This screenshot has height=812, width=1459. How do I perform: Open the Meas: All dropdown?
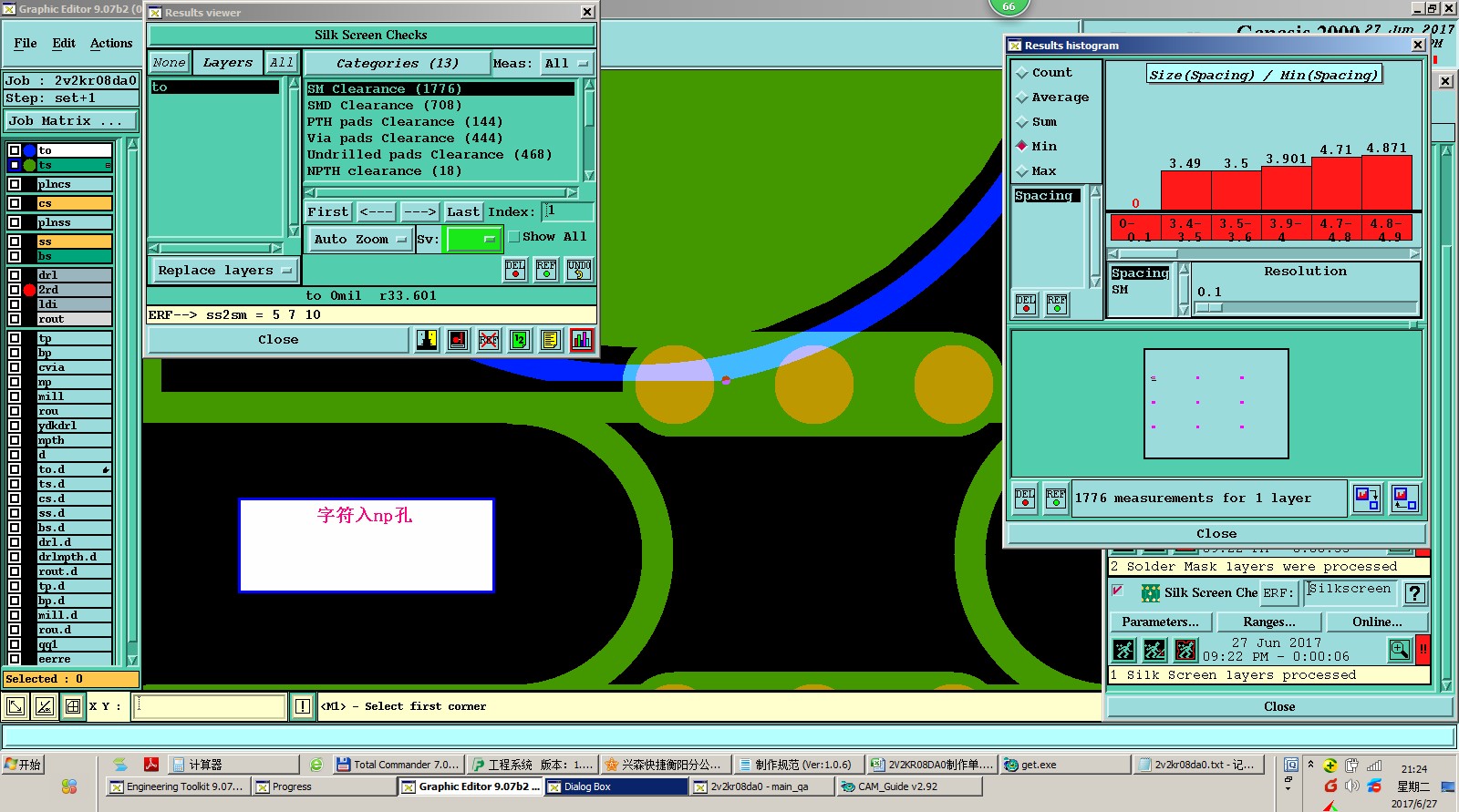[x=566, y=64]
